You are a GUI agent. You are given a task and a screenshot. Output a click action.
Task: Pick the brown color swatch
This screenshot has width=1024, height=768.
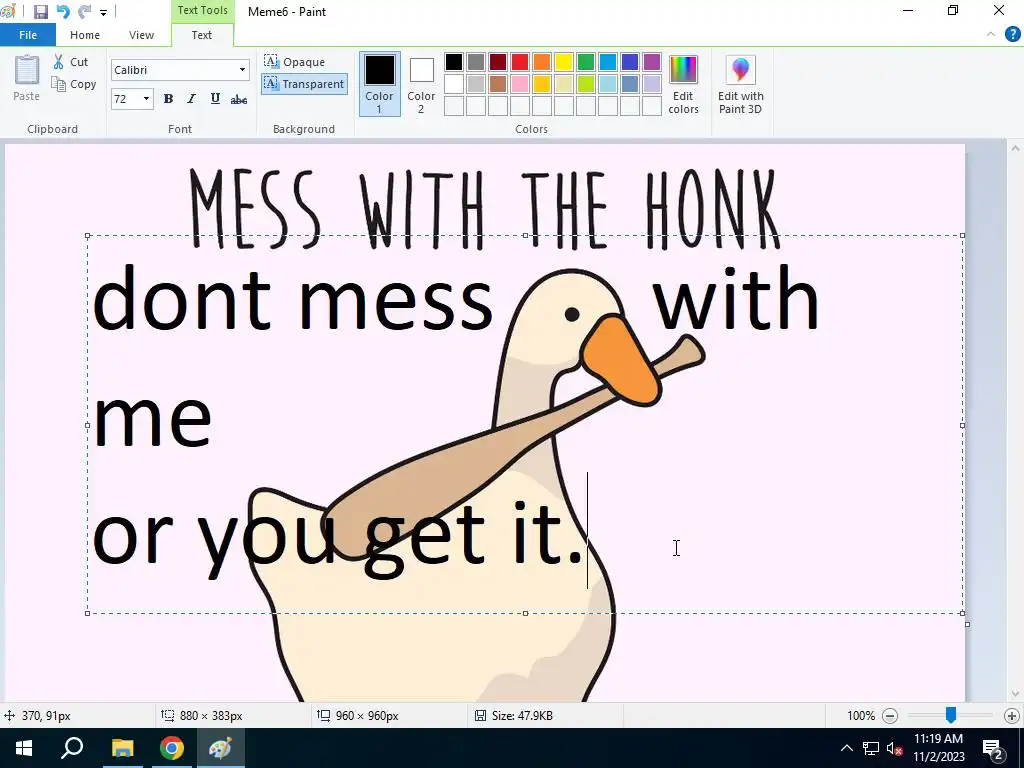[x=498, y=84]
